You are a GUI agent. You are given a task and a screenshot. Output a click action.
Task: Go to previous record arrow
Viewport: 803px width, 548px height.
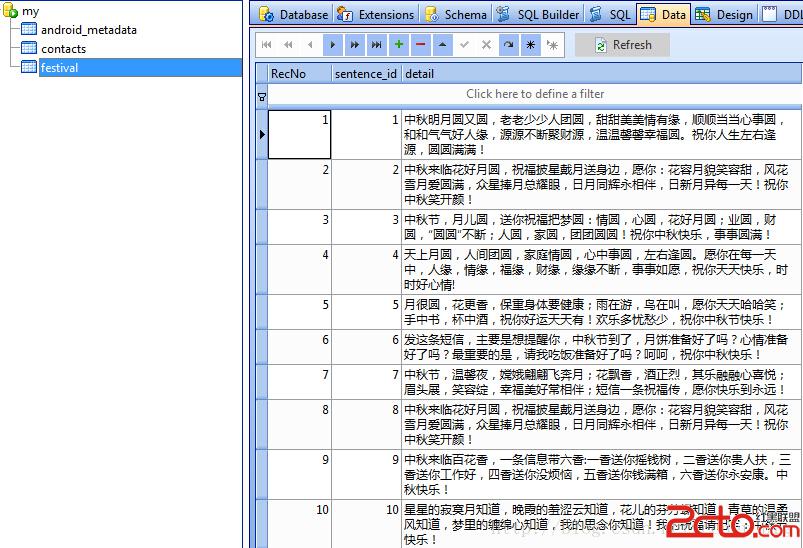point(310,45)
